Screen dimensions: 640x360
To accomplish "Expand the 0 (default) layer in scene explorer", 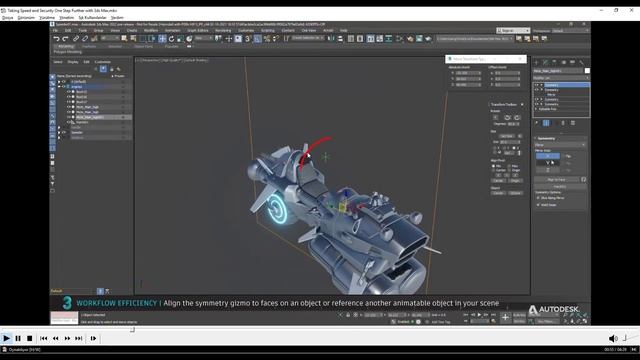I will [x=59, y=82].
